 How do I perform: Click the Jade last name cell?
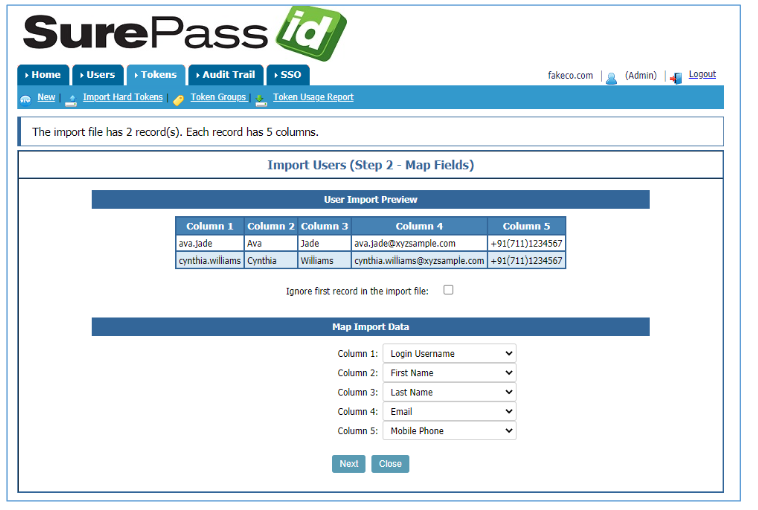tap(324, 244)
